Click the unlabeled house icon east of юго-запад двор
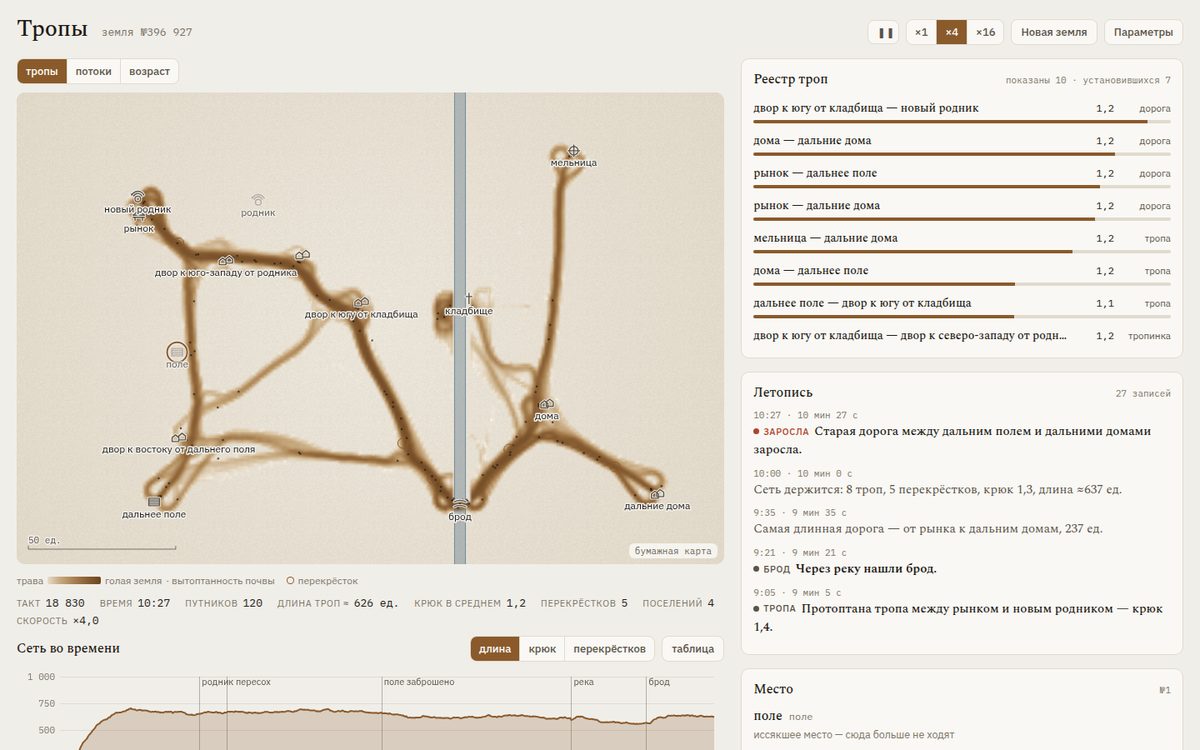1200x750 pixels. [302, 255]
